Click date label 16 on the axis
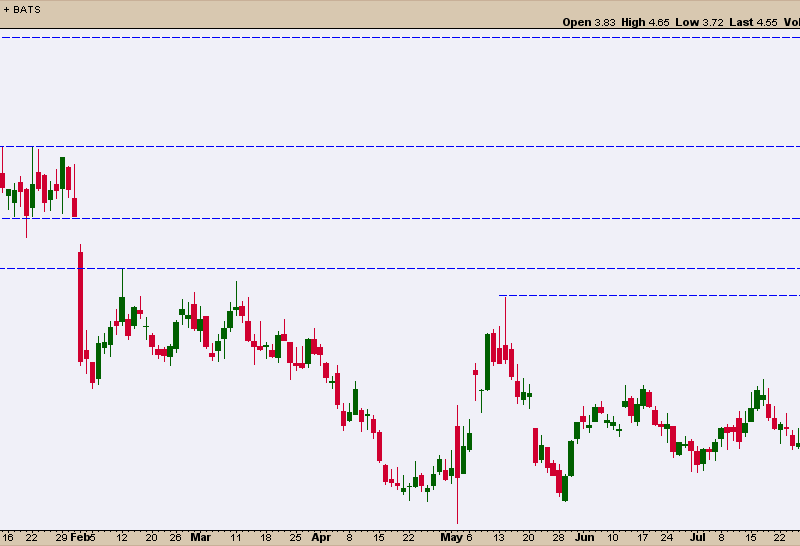 tap(8, 537)
